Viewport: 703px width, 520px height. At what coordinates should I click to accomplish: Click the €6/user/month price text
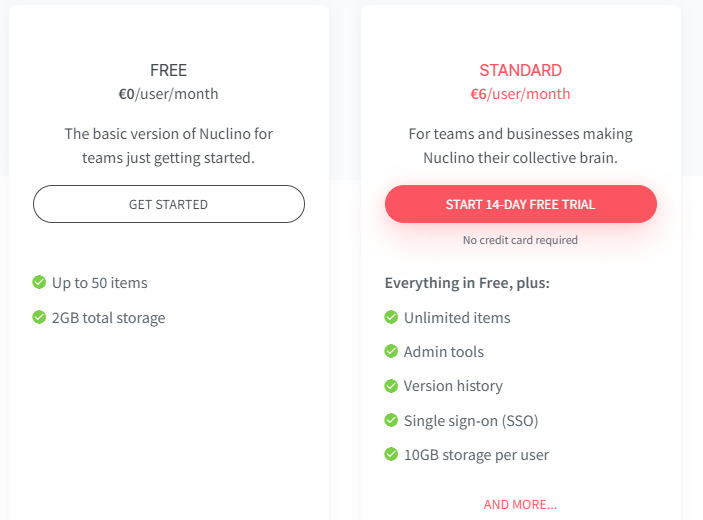(521, 94)
